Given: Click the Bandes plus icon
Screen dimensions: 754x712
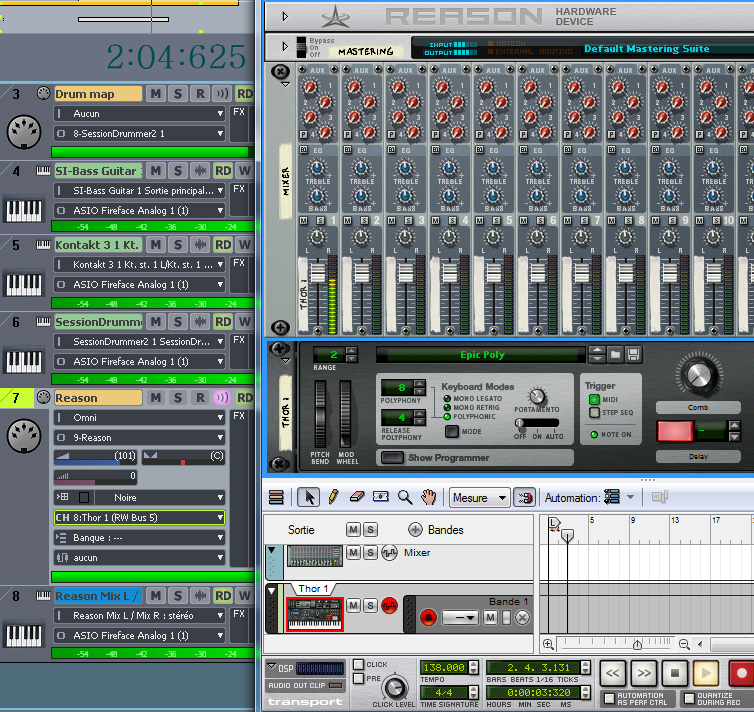Looking at the screenshot, I should click(415, 530).
